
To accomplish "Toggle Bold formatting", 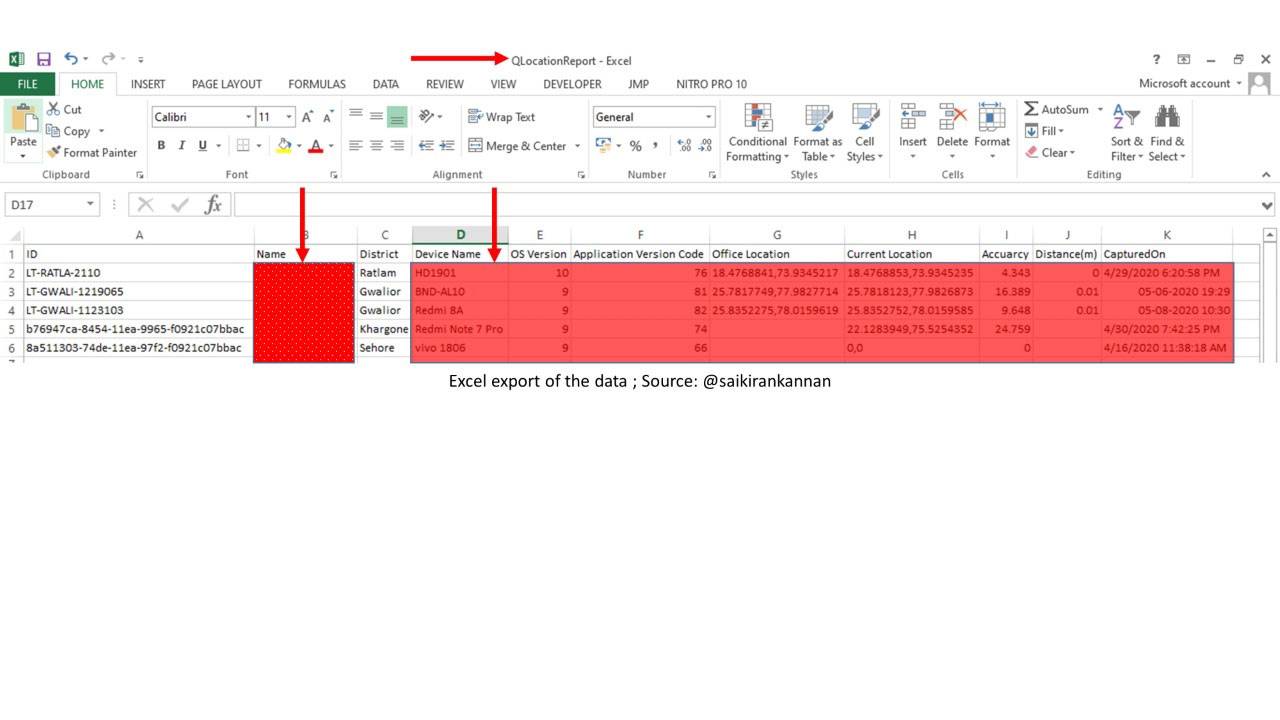I will point(161,146).
